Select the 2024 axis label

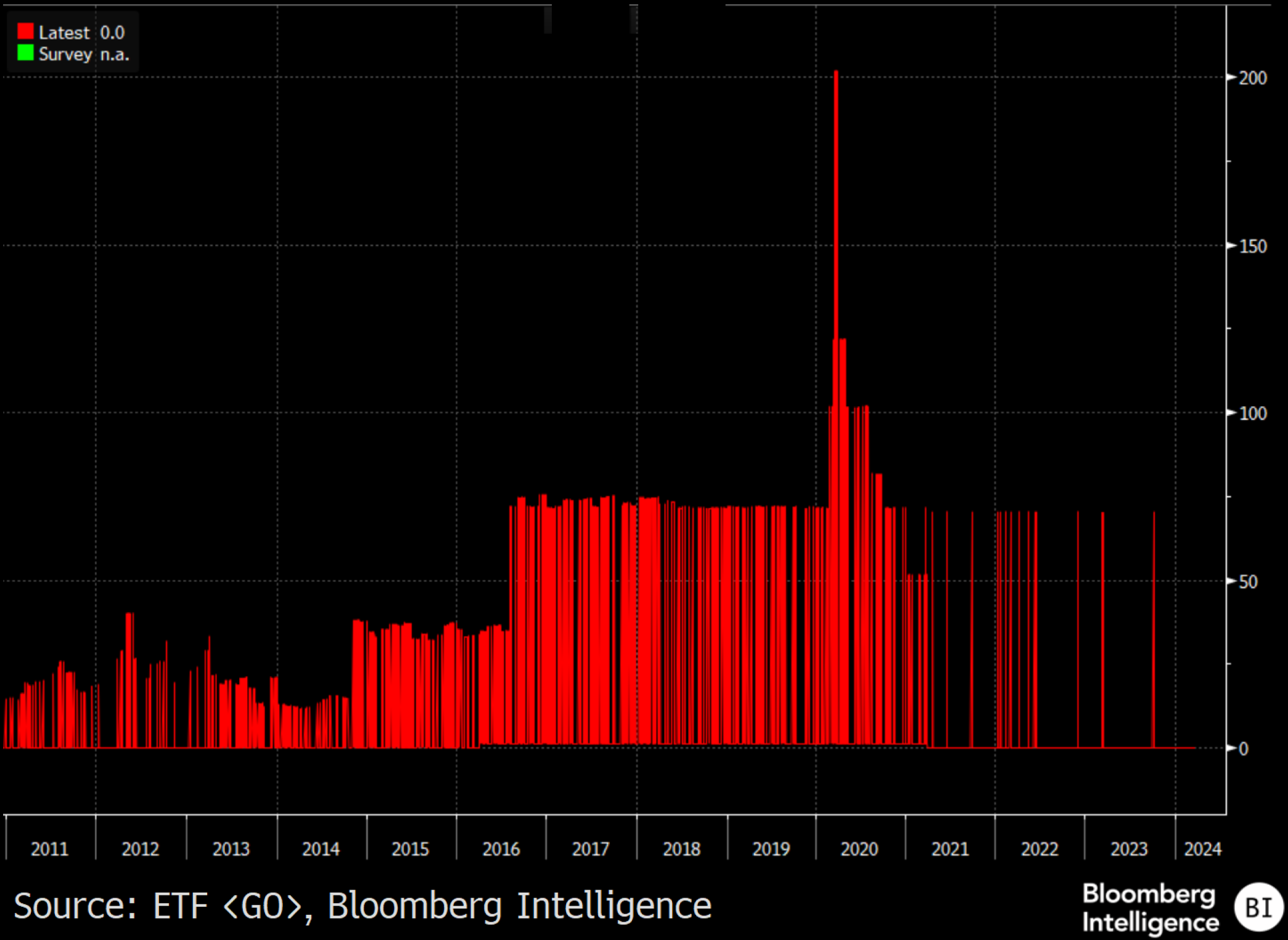point(1202,849)
